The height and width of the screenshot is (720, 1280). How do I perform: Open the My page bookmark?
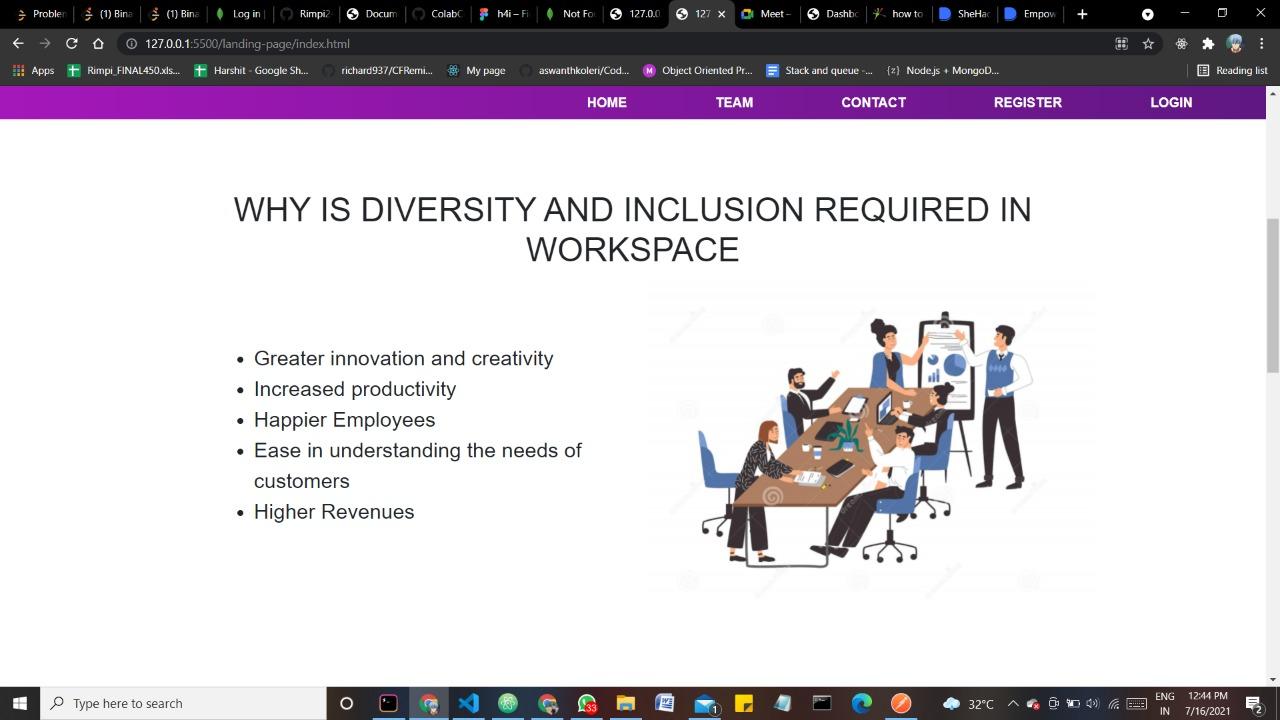[x=476, y=70]
